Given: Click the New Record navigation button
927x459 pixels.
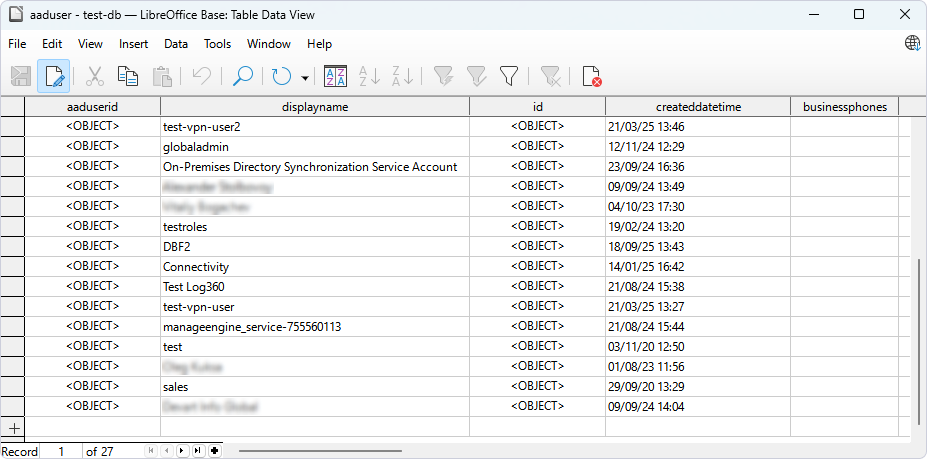Looking at the screenshot, I should click(215, 451).
